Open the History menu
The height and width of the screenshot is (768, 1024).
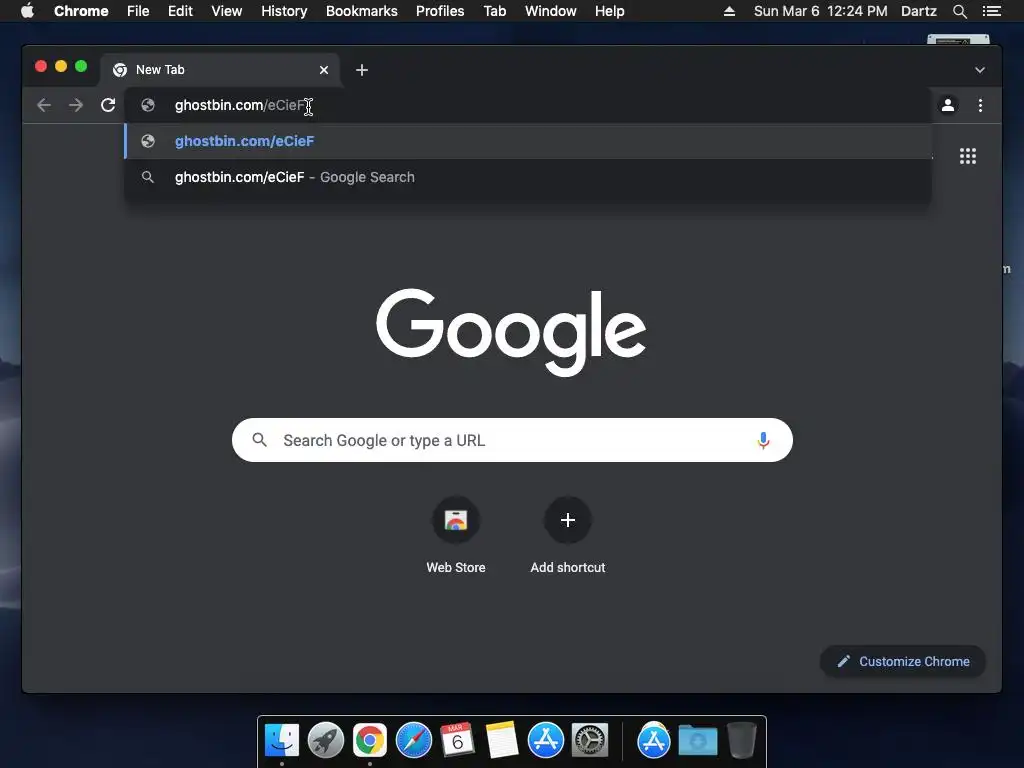point(284,11)
